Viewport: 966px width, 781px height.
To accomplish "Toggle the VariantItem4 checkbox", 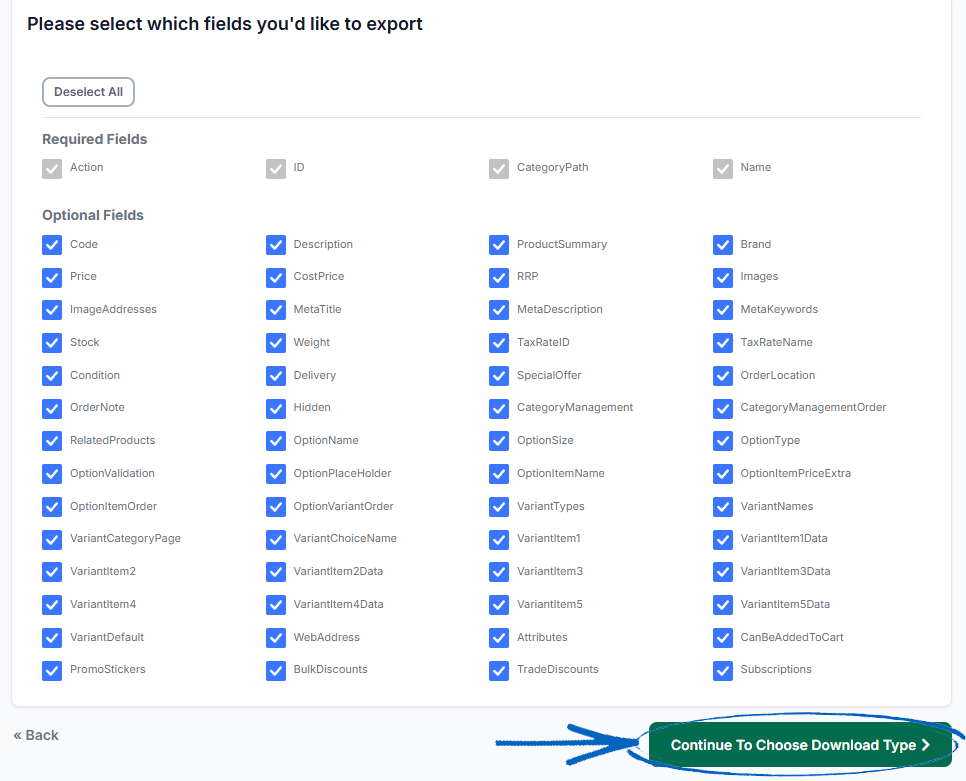I will click(x=52, y=605).
